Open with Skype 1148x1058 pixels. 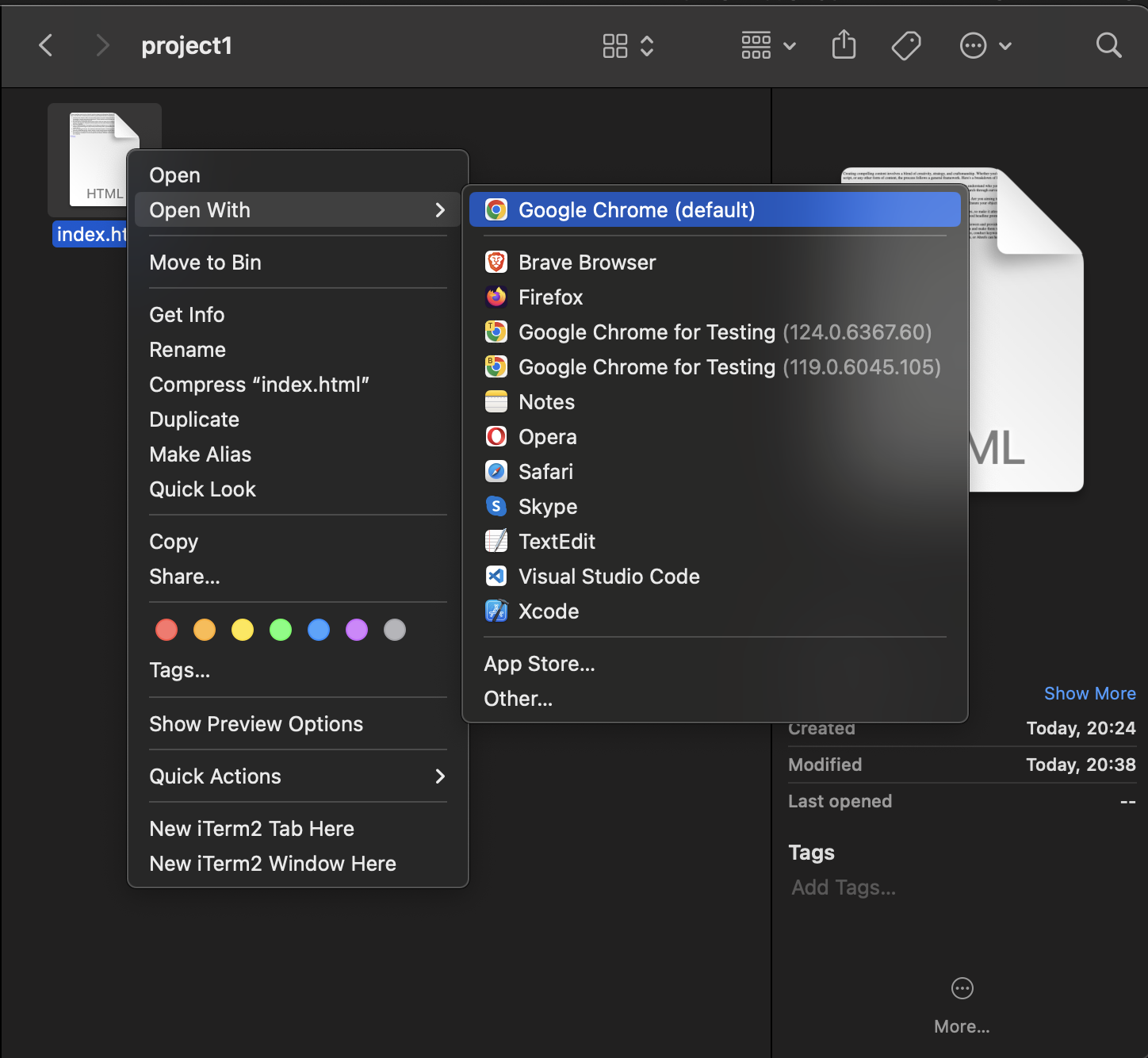pyautogui.click(x=715, y=507)
